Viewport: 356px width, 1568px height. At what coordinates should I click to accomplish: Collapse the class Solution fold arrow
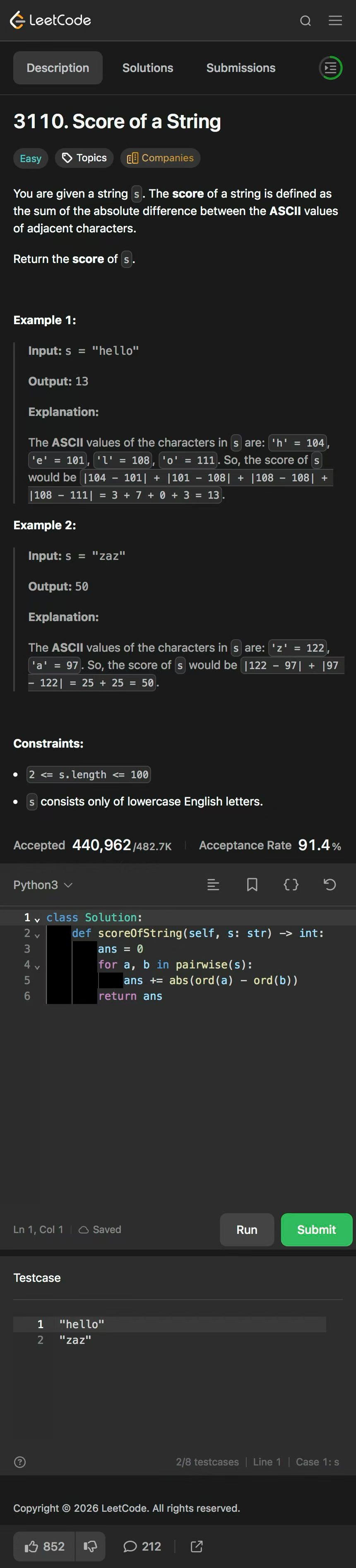37,919
